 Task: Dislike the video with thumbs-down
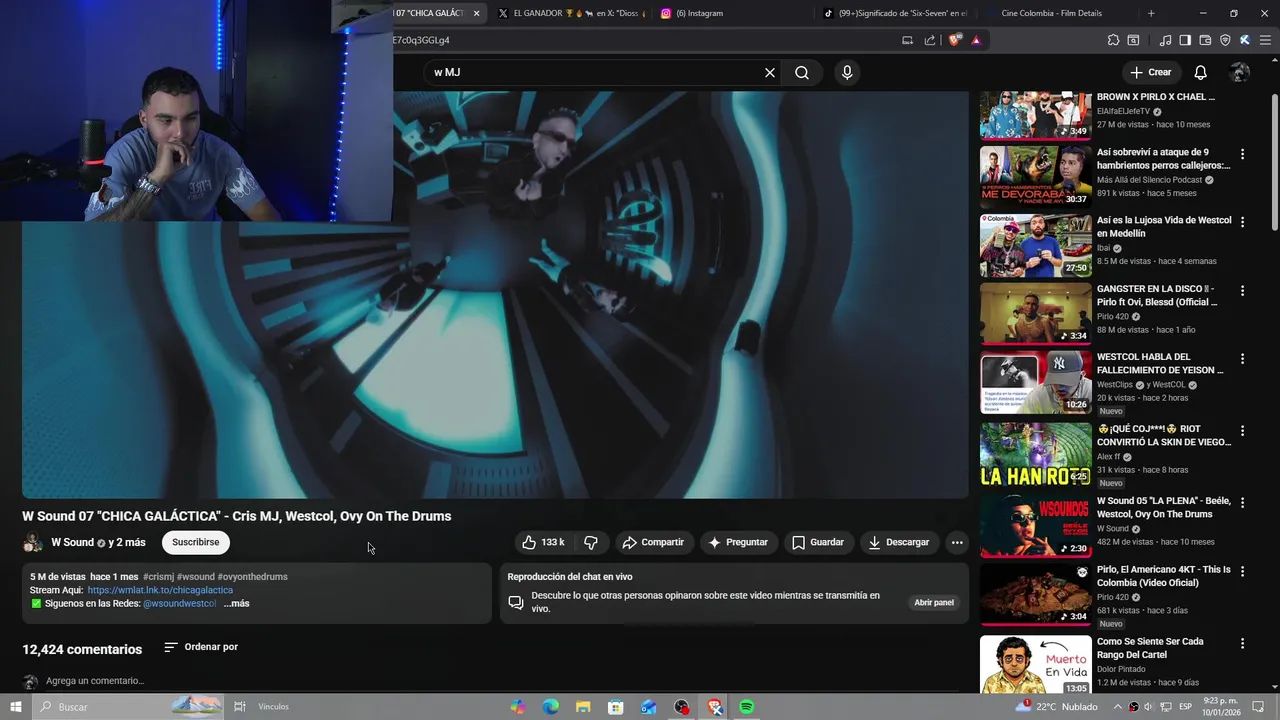(591, 542)
